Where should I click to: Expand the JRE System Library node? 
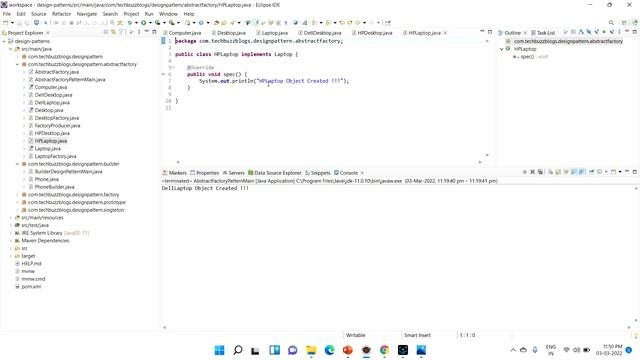point(11,233)
